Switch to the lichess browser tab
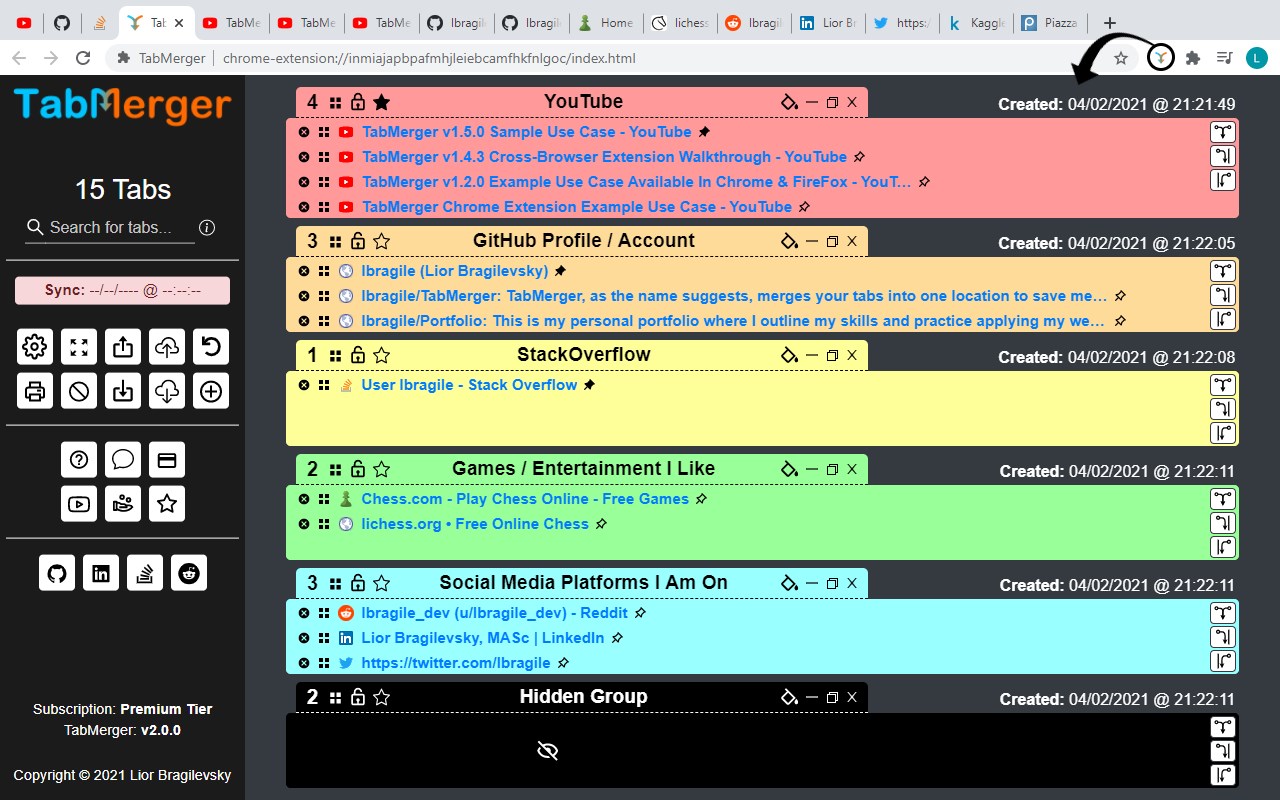Image resolution: width=1280 pixels, height=800 pixels. click(680, 23)
